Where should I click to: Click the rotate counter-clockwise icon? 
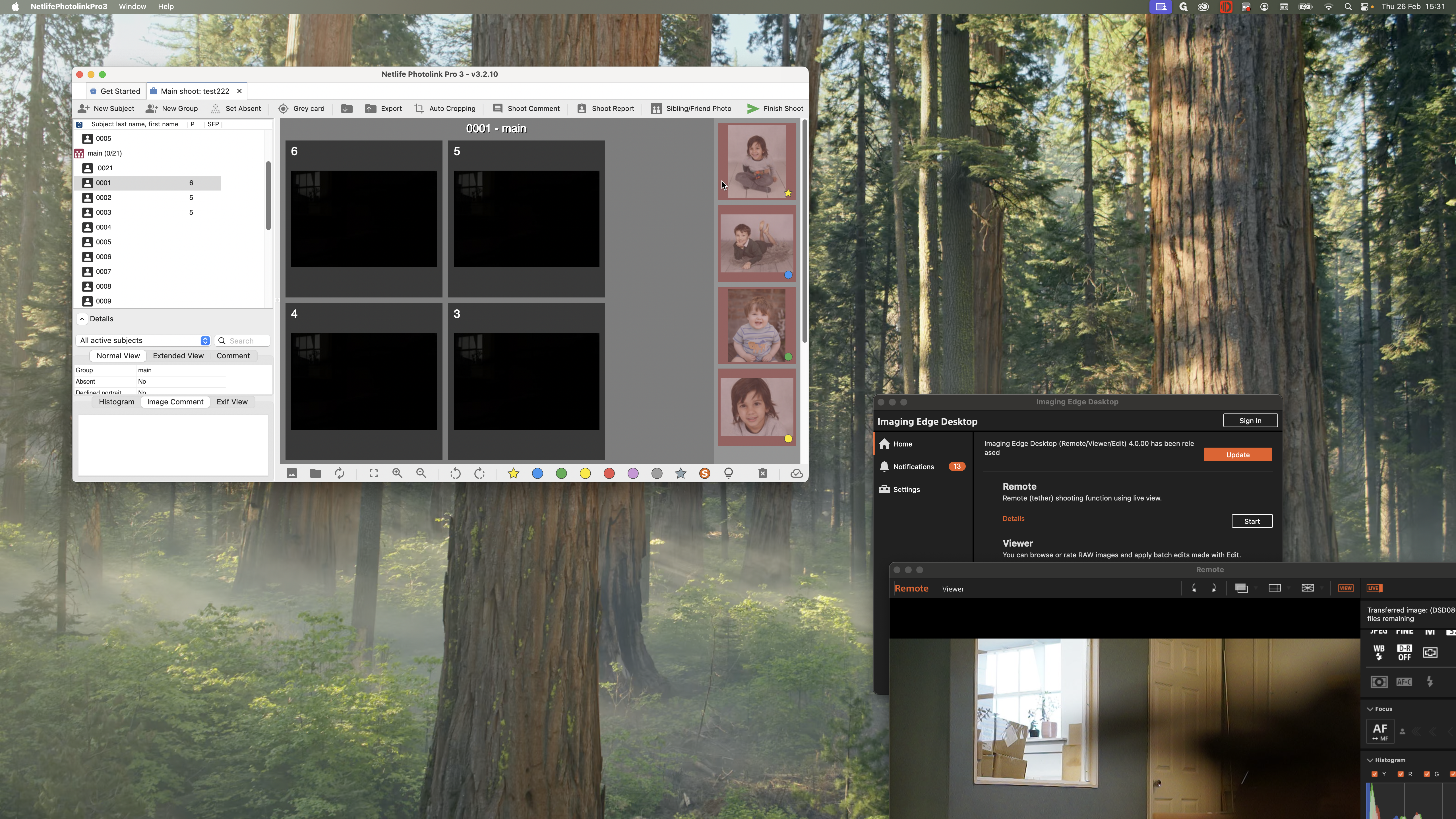[455, 474]
